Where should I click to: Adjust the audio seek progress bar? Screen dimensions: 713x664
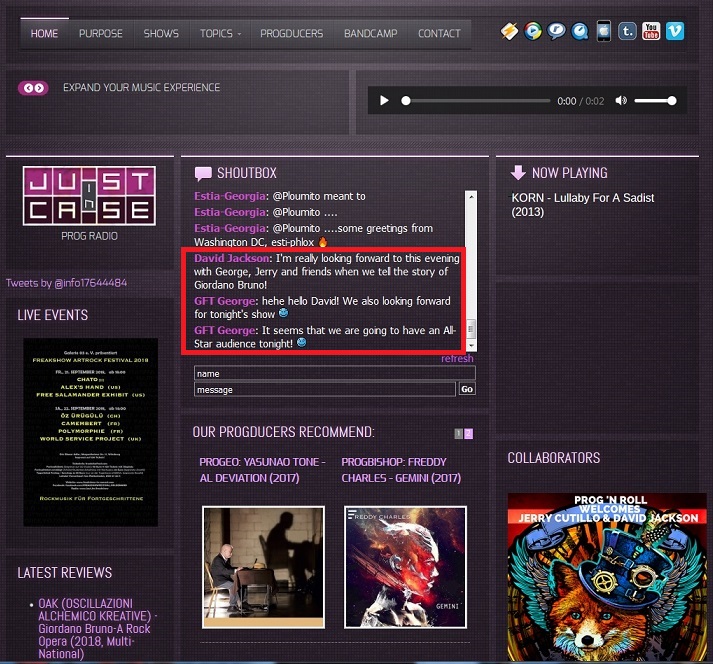point(476,101)
